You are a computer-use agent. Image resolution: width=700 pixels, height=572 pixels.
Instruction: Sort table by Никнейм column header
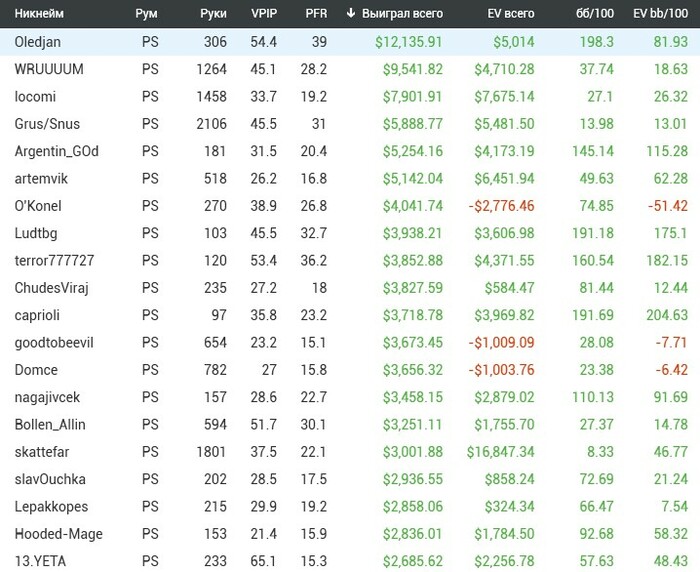tap(39, 14)
